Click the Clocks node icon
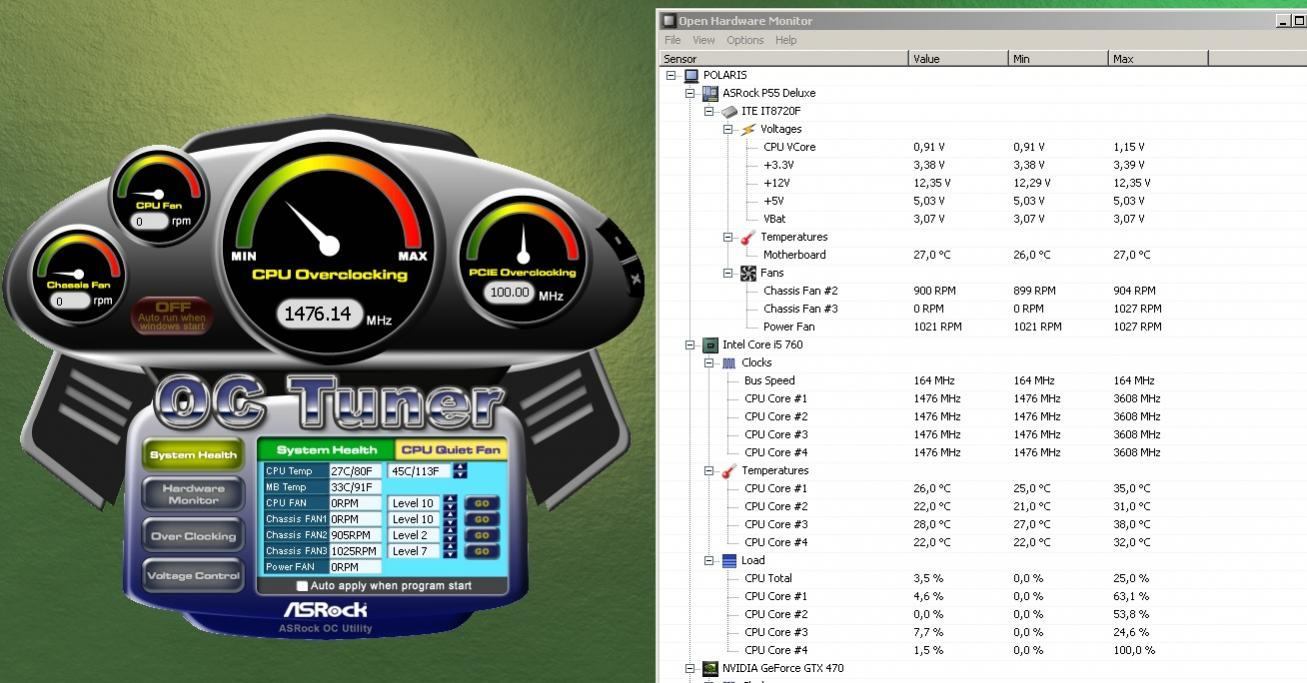 click(x=729, y=363)
